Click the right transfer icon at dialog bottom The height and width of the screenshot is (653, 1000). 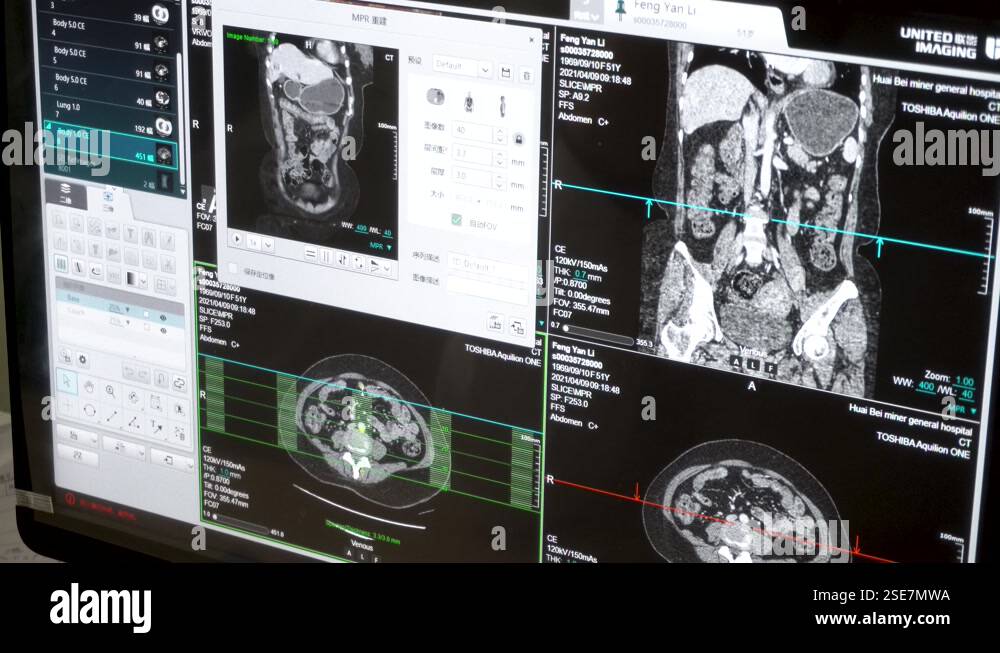click(517, 326)
